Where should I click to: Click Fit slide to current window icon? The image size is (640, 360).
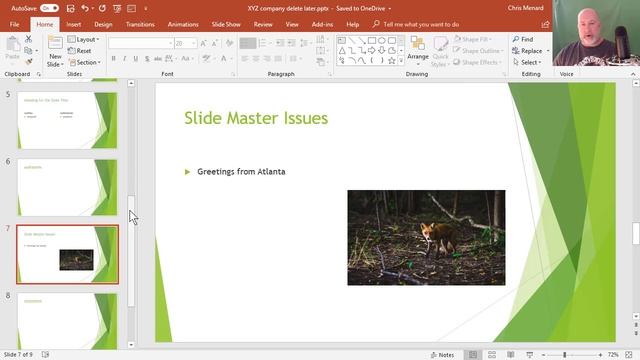pos(629,355)
